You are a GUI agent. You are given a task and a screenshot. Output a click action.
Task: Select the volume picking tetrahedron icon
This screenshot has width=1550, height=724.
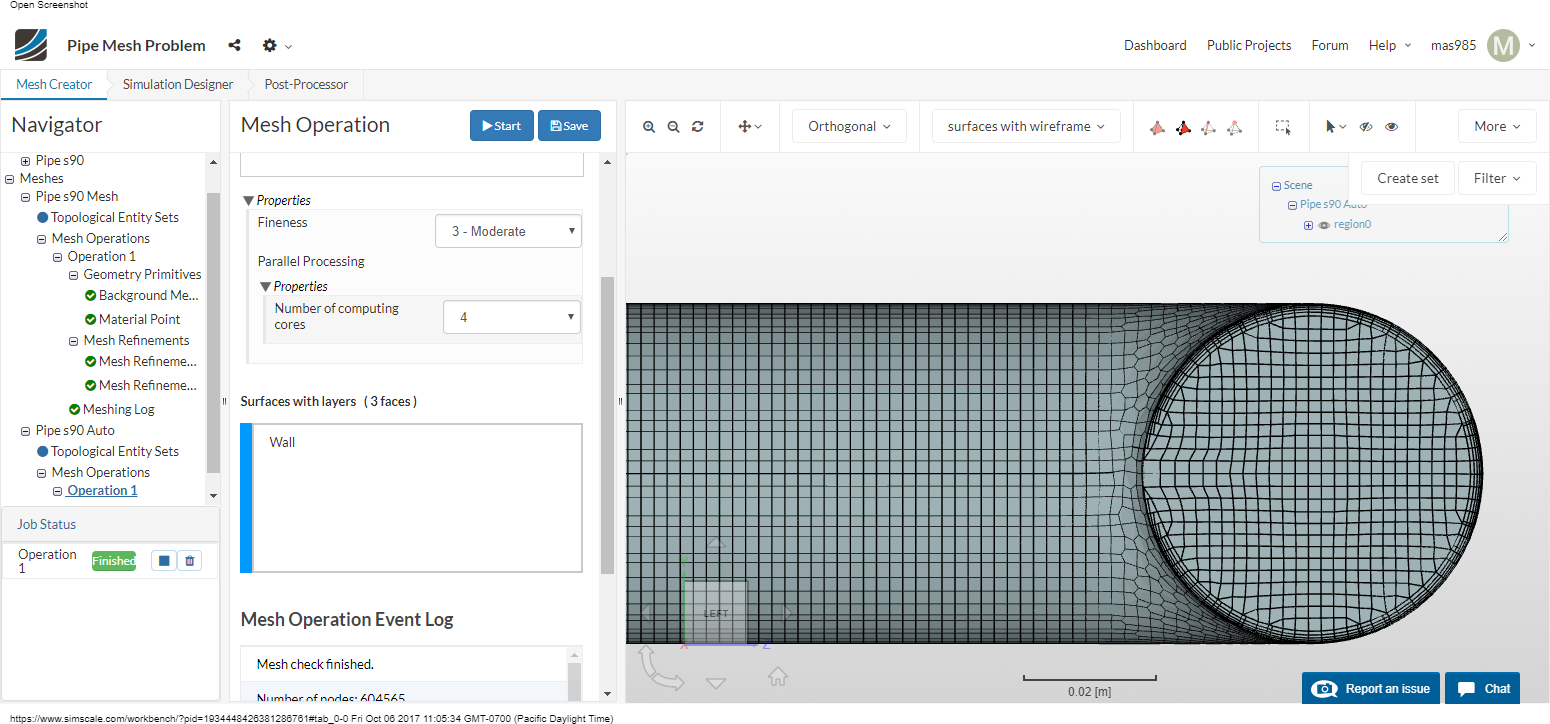click(1157, 127)
